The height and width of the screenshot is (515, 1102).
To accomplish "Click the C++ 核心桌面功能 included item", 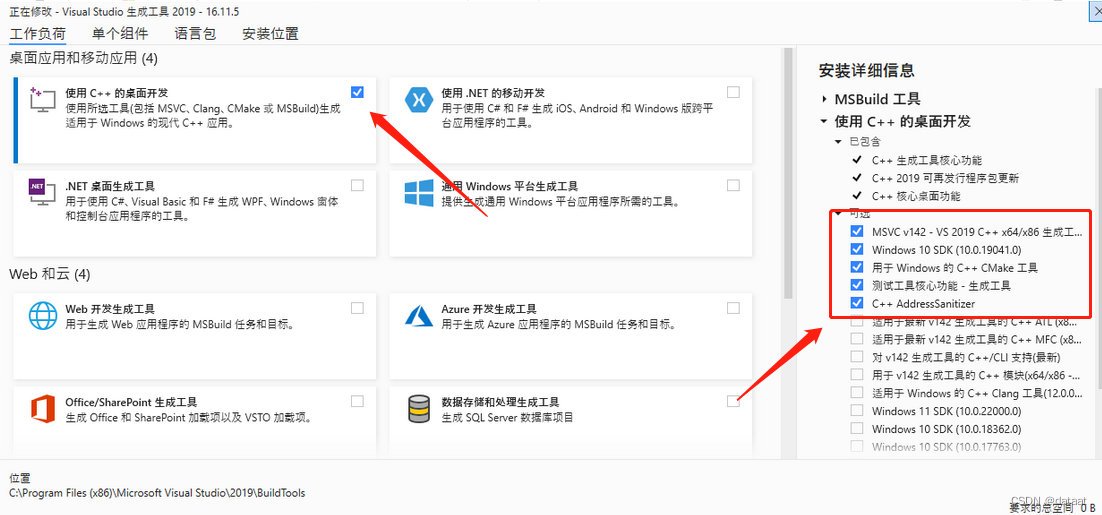I will coord(916,196).
